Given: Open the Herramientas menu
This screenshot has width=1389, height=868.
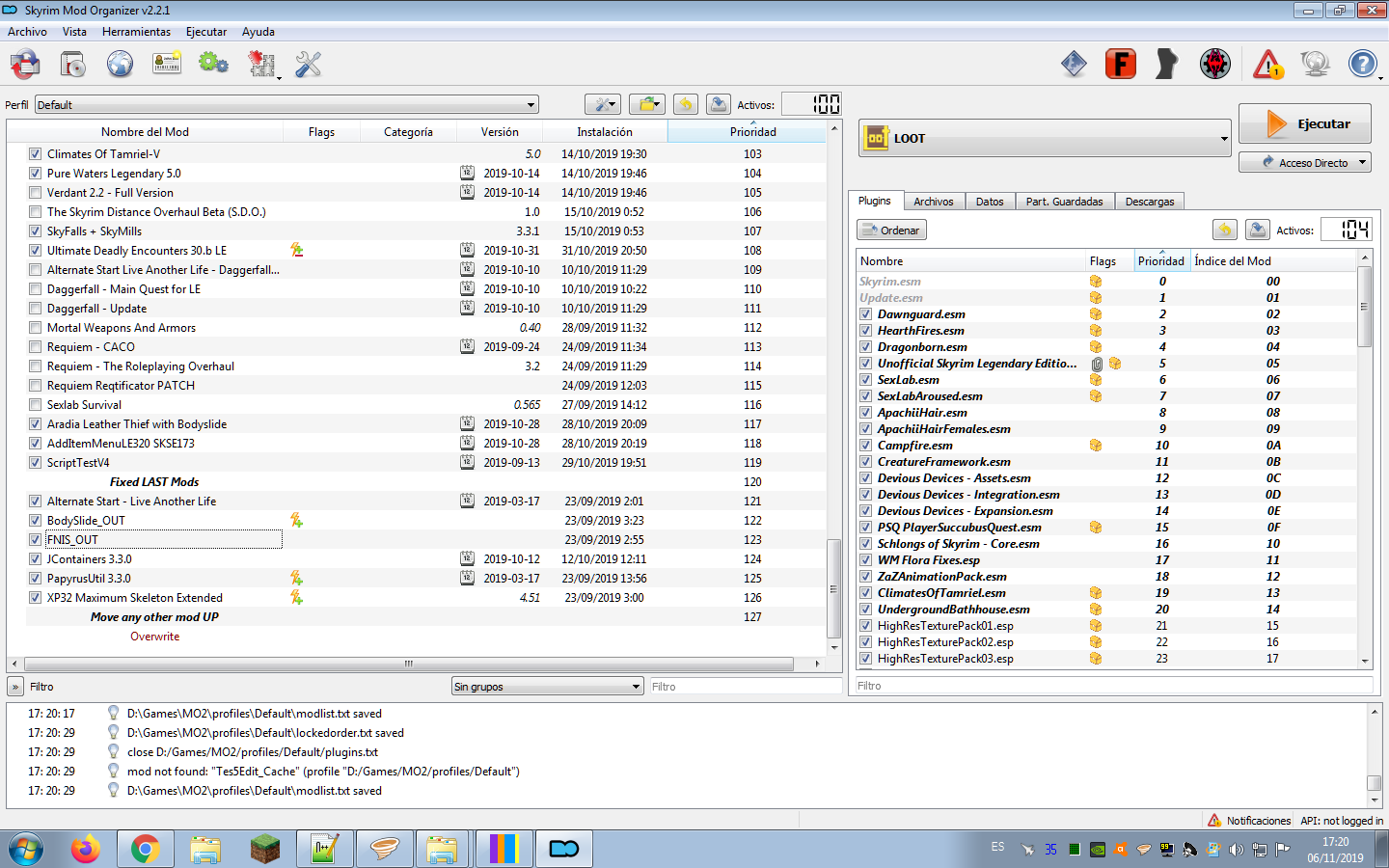Looking at the screenshot, I should (136, 32).
